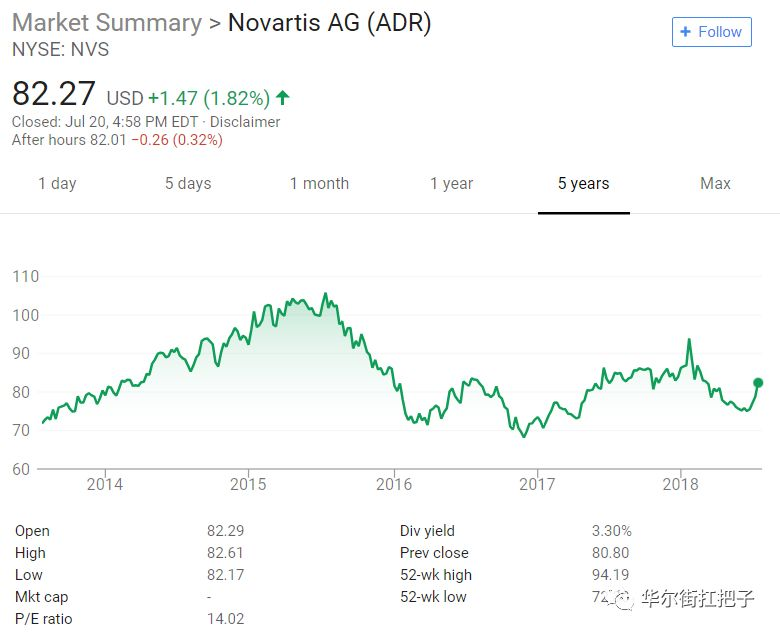This screenshot has width=780, height=633.
Task: Click the Closed: Jul 20, 4:58 PM EDT text
Action: point(104,122)
